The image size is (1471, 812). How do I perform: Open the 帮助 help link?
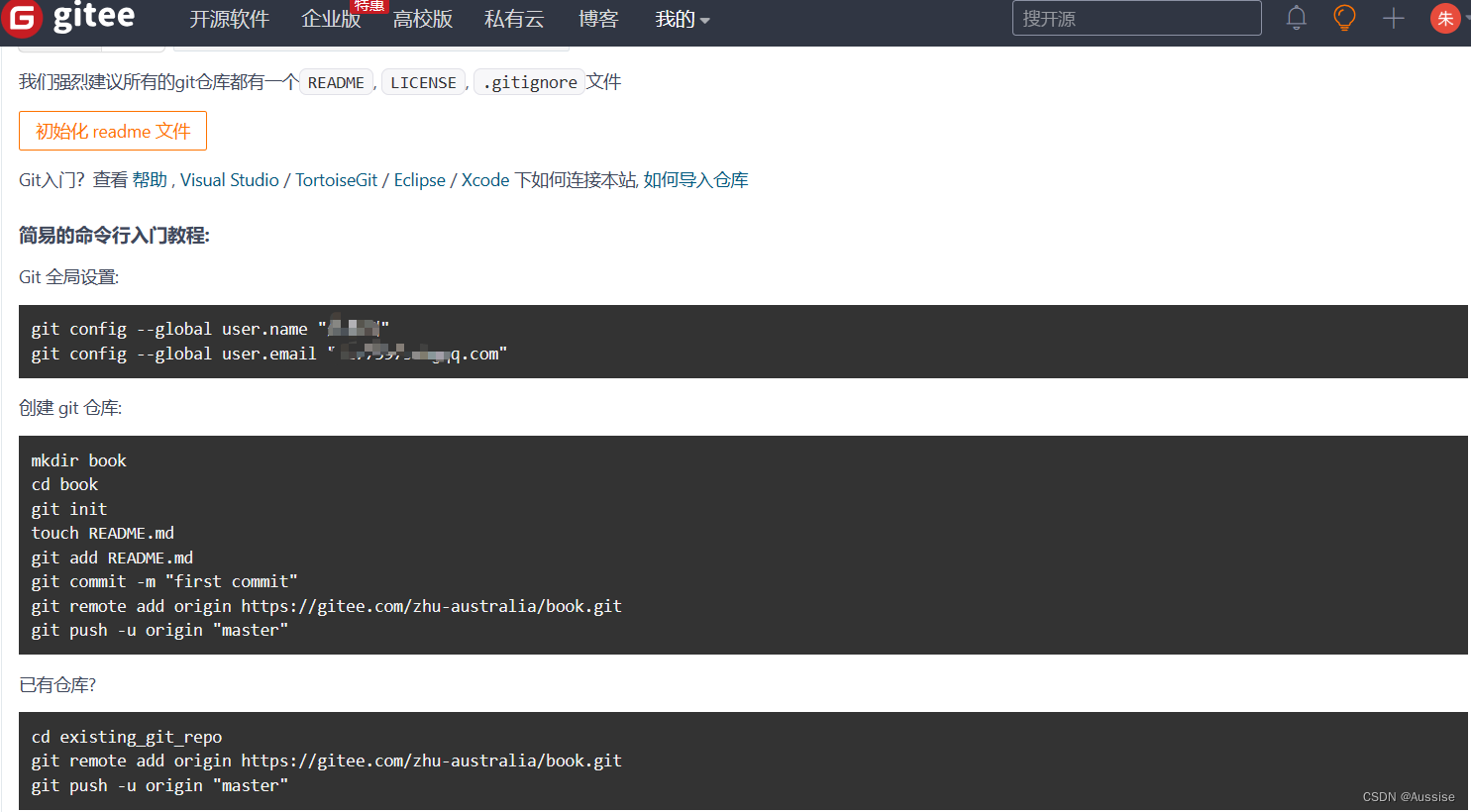[x=150, y=180]
